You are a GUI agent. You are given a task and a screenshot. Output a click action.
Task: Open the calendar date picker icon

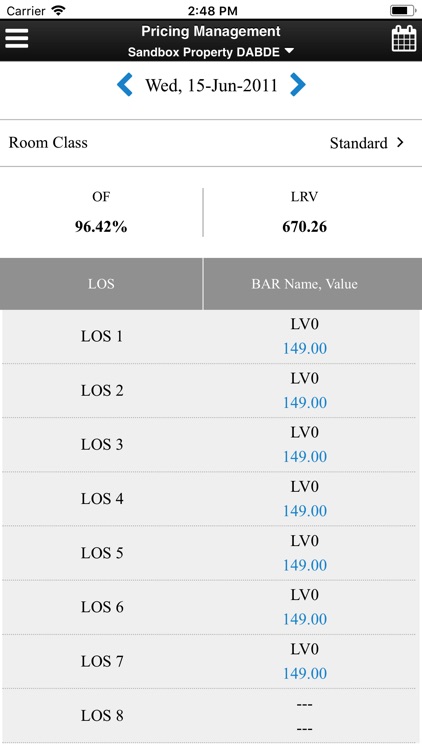coord(404,38)
